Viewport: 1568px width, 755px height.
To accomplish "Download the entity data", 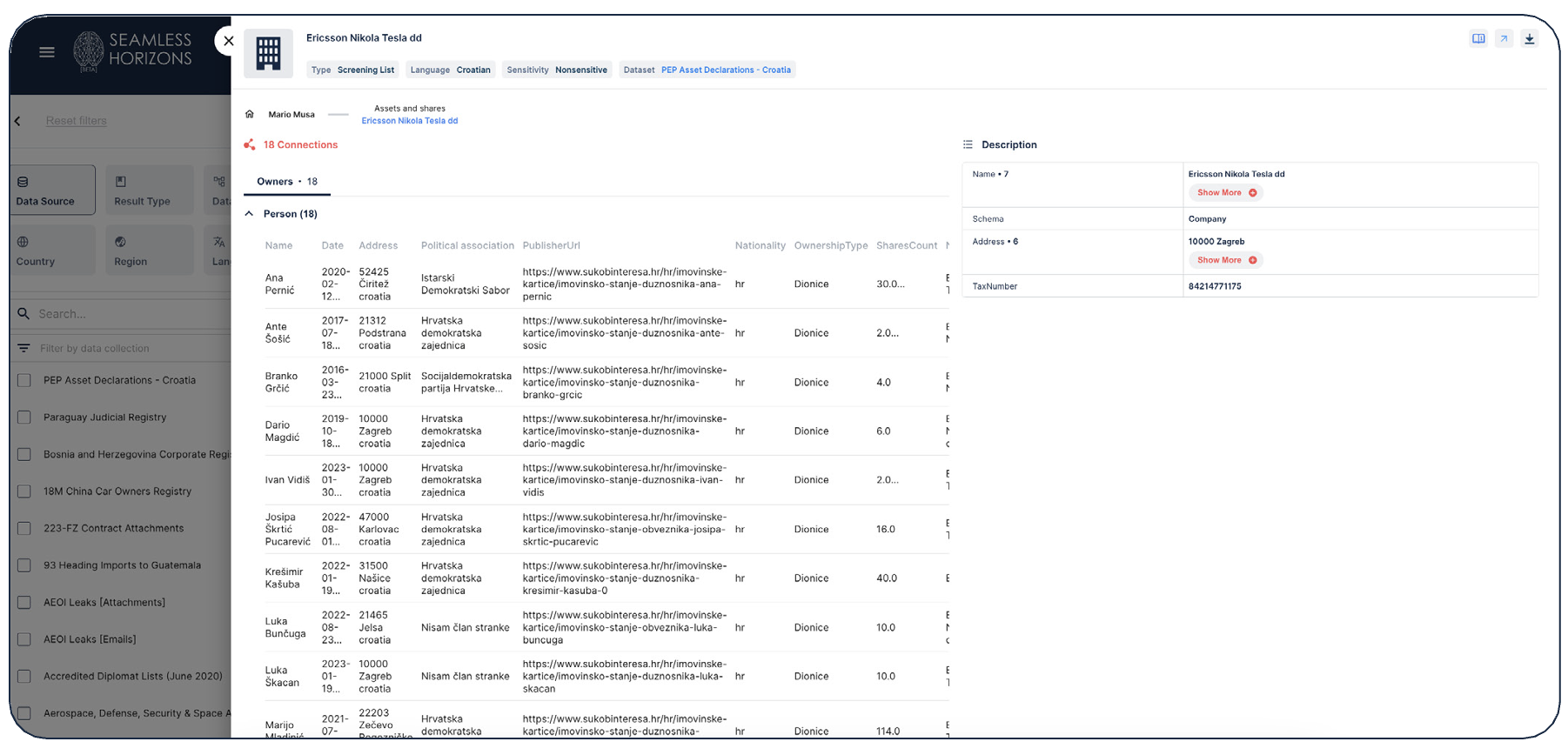I will pos(1529,38).
